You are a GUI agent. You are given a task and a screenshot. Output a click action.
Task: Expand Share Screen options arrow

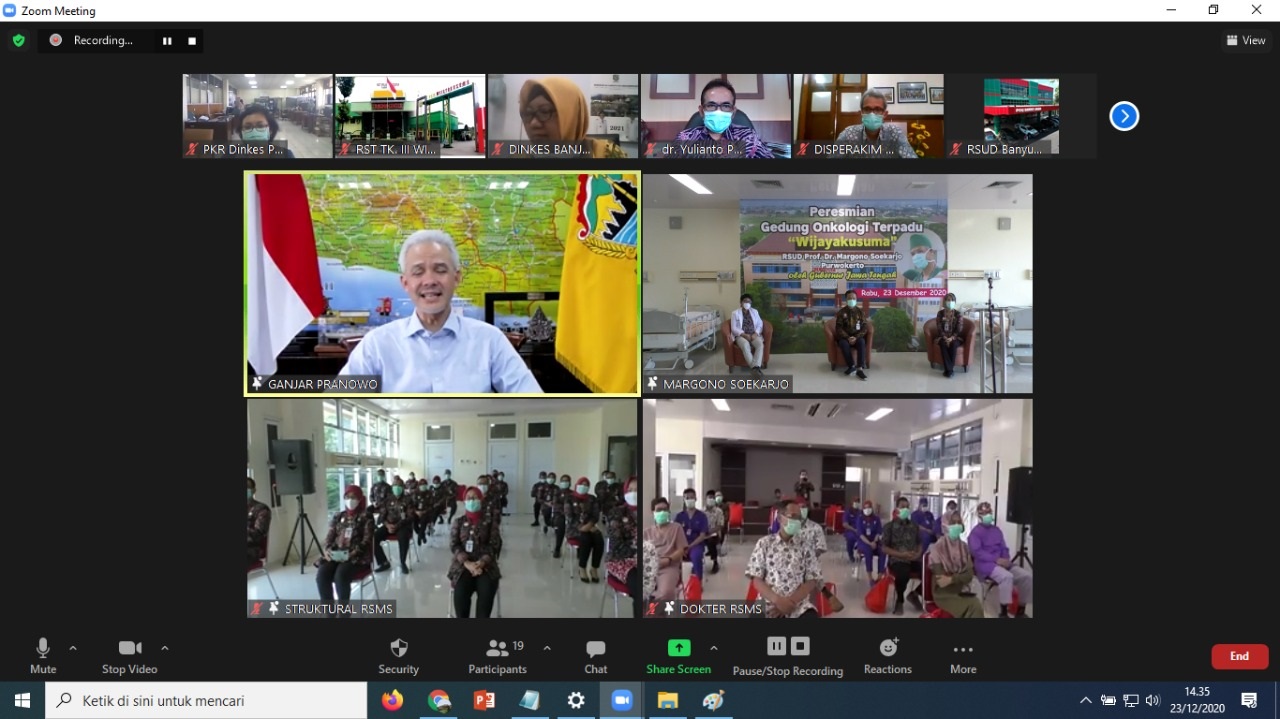pos(714,648)
